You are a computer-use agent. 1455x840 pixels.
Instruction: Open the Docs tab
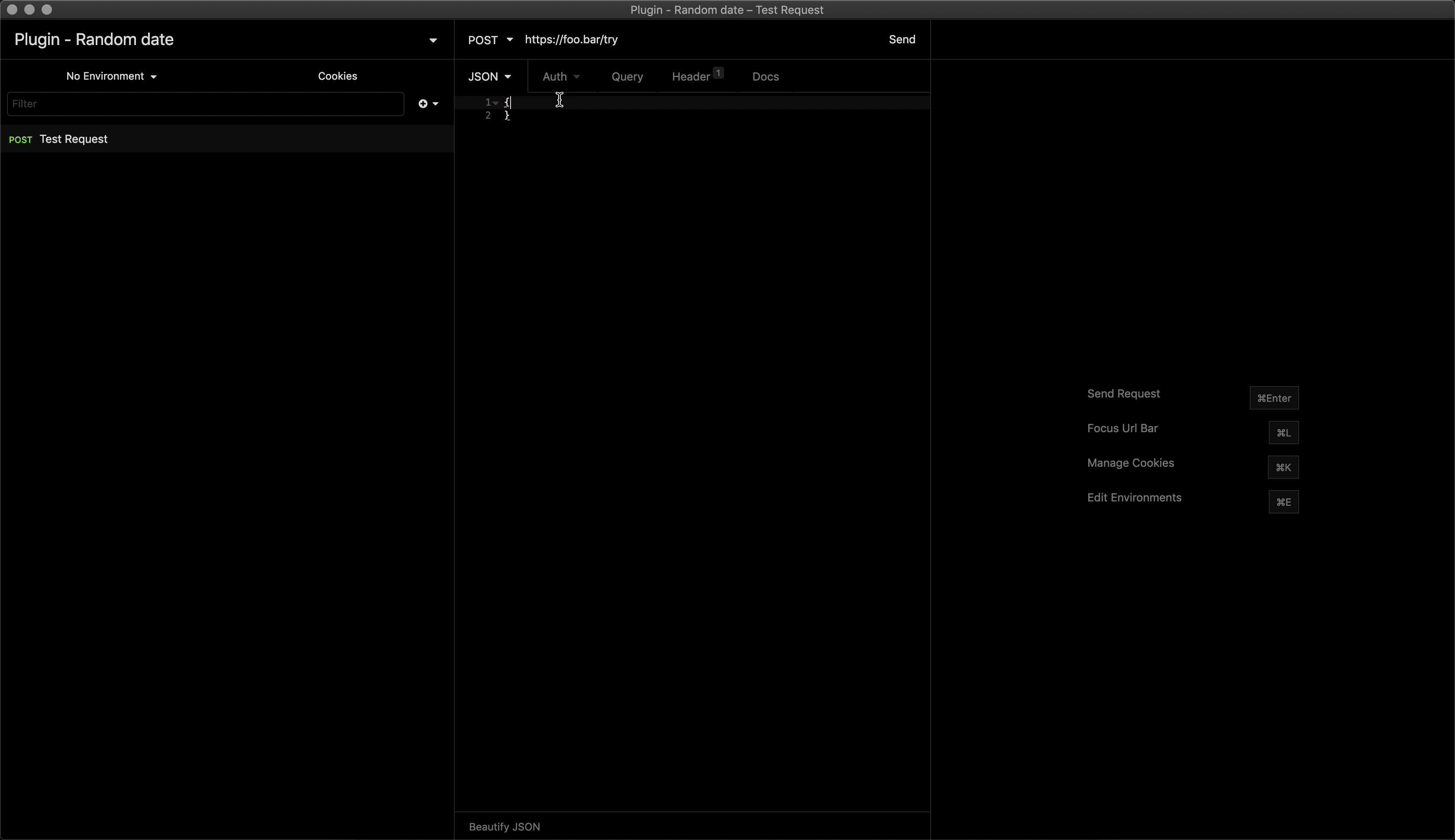(765, 77)
